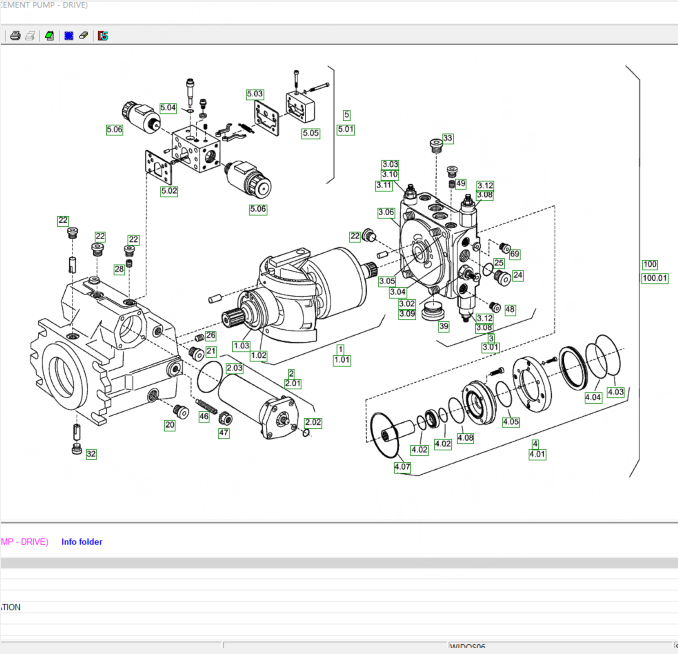Click the eraser icon in the toolbar
This screenshot has height=654, width=678.
point(84,35)
